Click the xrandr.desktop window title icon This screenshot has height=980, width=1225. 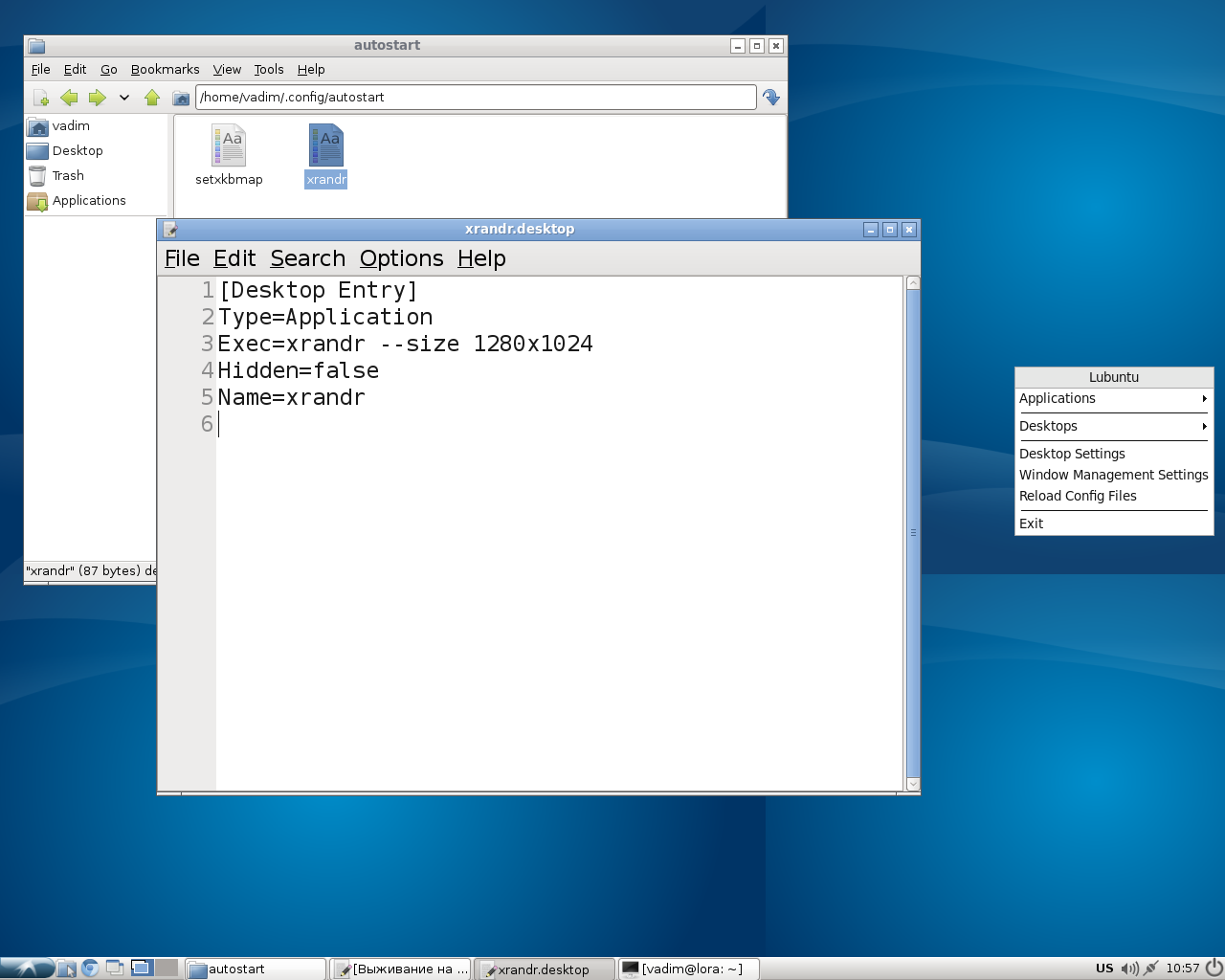(x=170, y=230)
